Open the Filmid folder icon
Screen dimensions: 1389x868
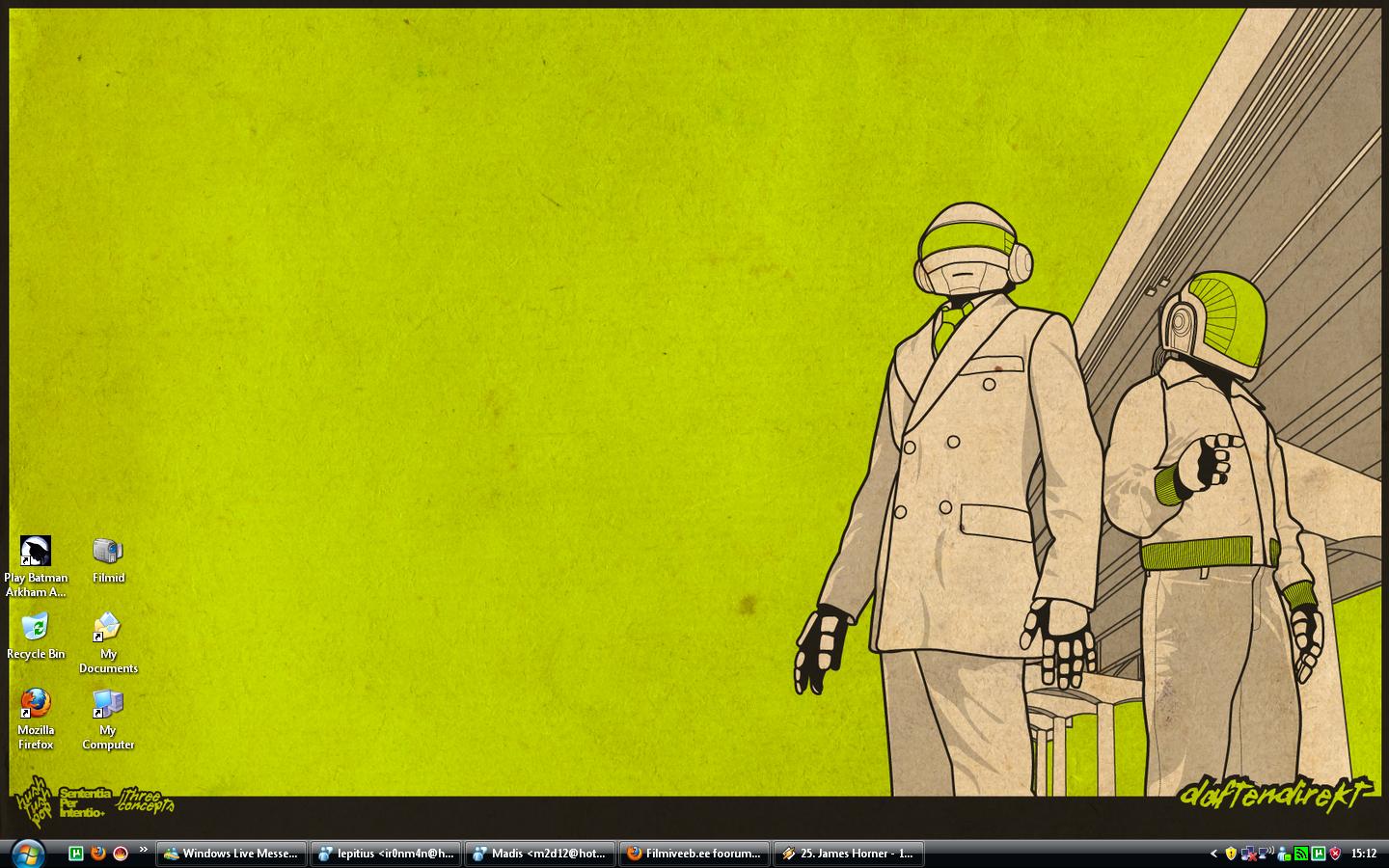tap(108, 560)
